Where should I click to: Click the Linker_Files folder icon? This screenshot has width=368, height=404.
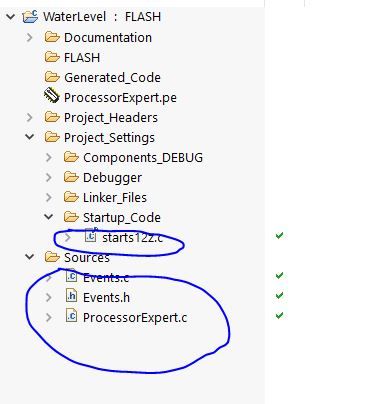pos(71,197)
